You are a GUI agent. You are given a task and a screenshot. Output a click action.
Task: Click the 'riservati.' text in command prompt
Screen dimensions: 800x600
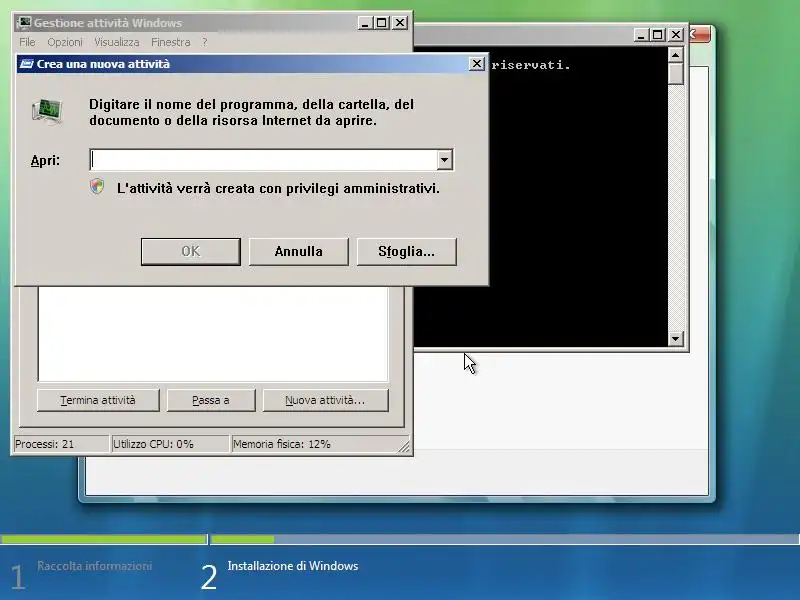[531, 65]
